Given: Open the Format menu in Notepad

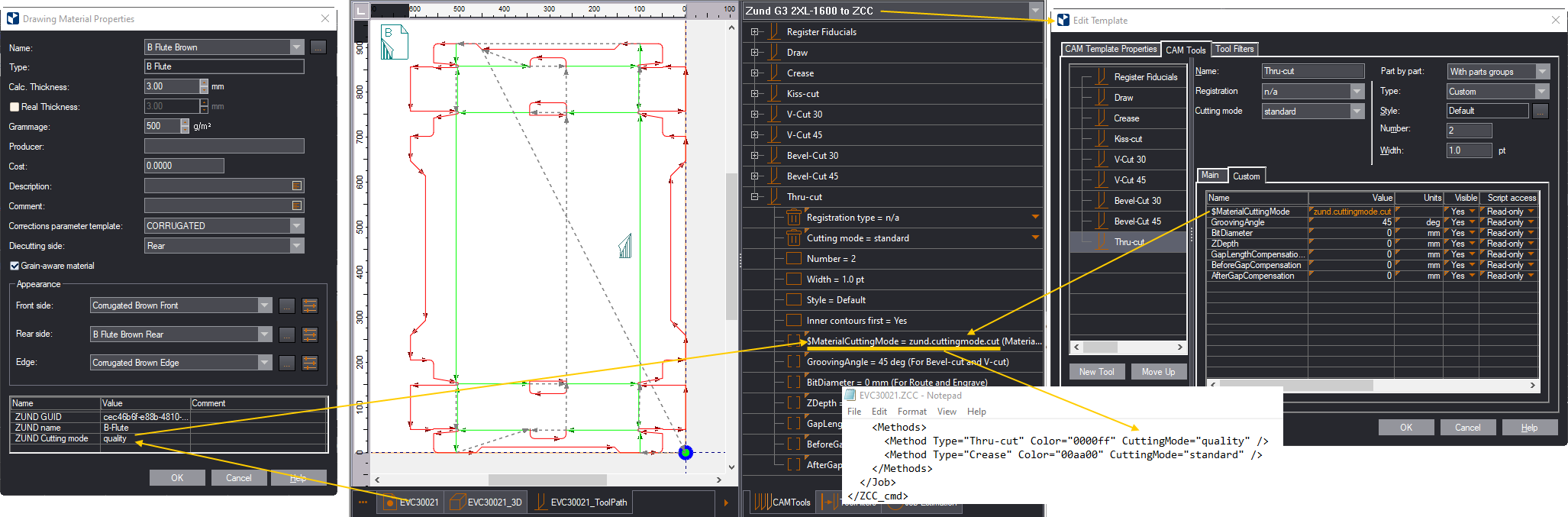Looking at the screenshot, I should tap(911, 412).
